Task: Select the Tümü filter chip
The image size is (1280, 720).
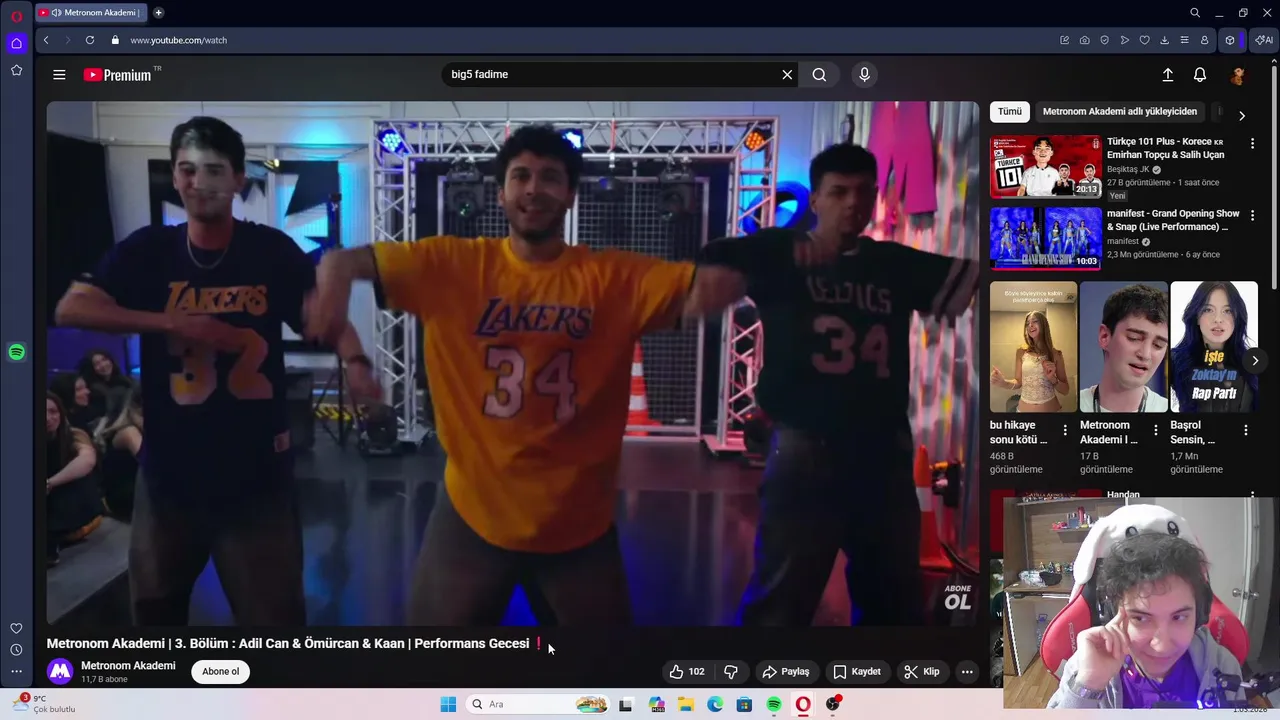Action: pos(1010,112)
